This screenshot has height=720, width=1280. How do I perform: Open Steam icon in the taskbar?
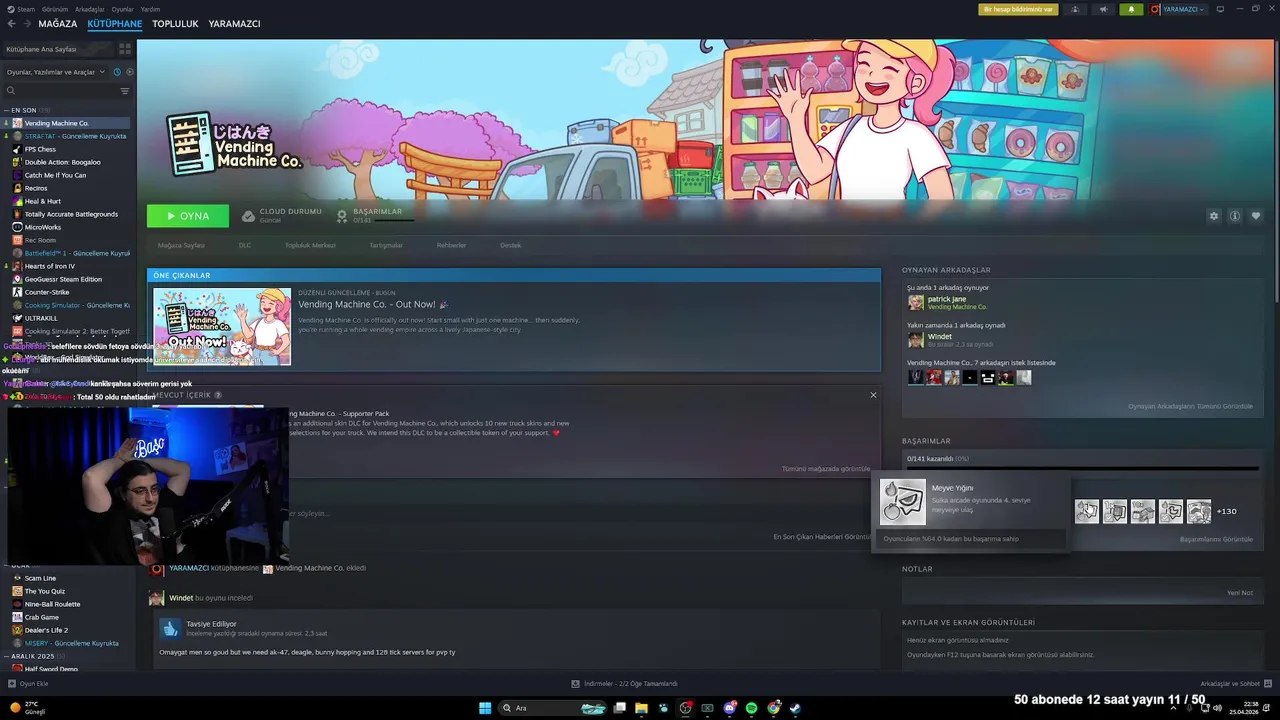click(x=795, y=708)
